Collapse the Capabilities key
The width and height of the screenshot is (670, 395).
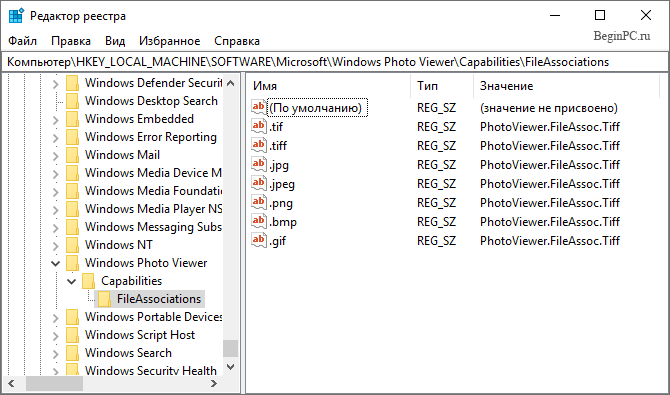(x=72, y=281)
